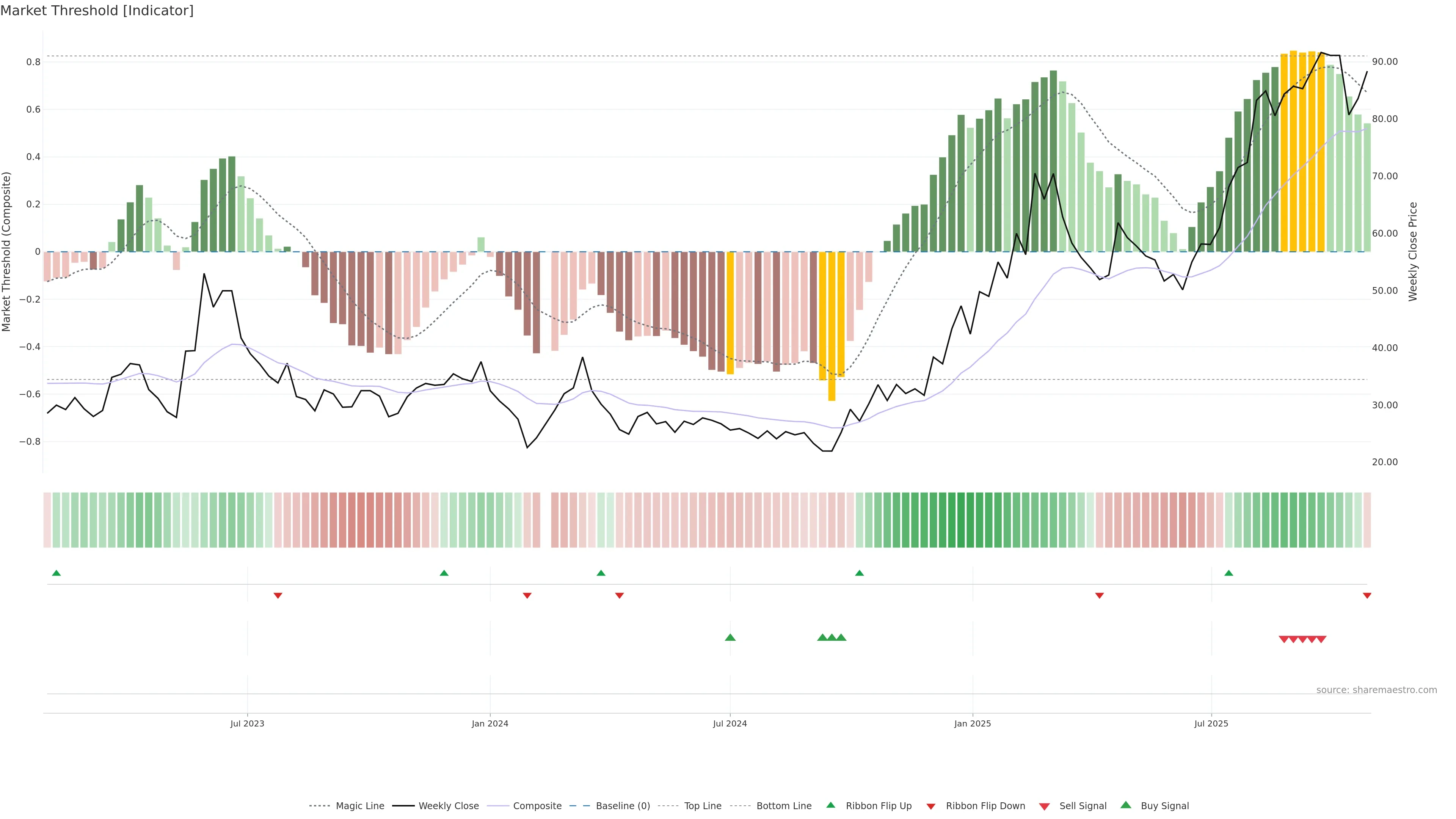
Task: Click the most recent Ribbon Flip Down marker
Action: pos(1367,595)
